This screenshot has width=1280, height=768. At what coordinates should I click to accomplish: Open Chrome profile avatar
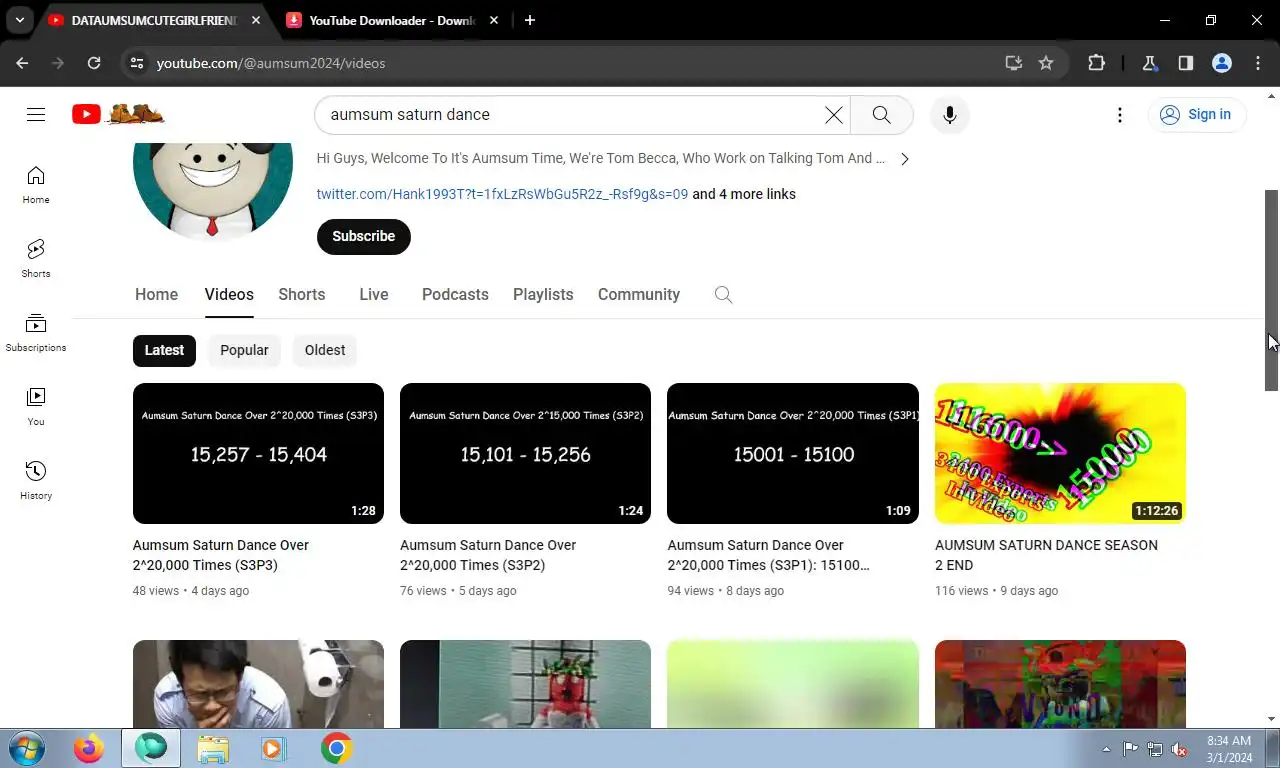tap(1221, 63)
